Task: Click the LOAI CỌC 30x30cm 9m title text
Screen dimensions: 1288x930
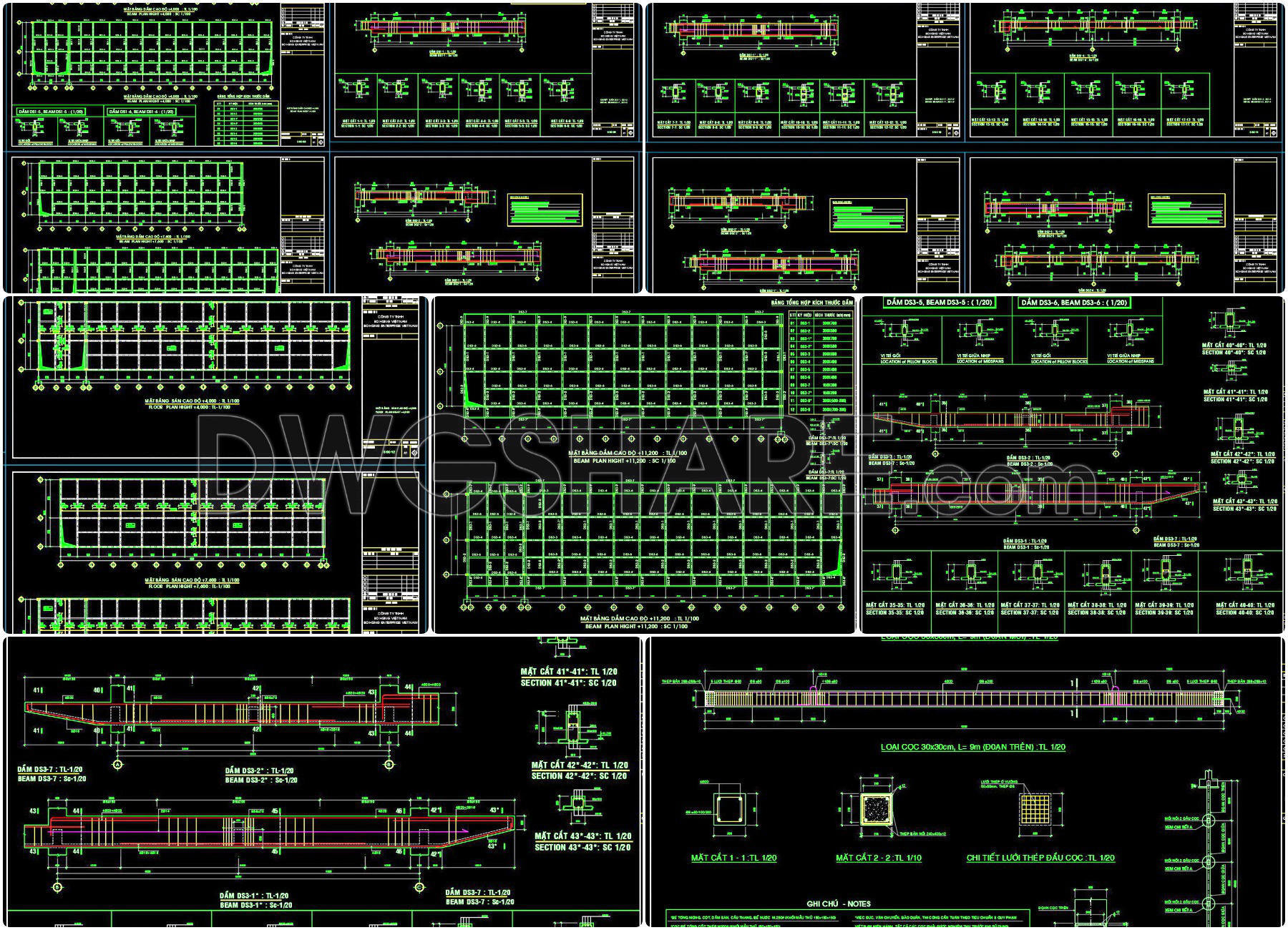Action: pos(973,747)
